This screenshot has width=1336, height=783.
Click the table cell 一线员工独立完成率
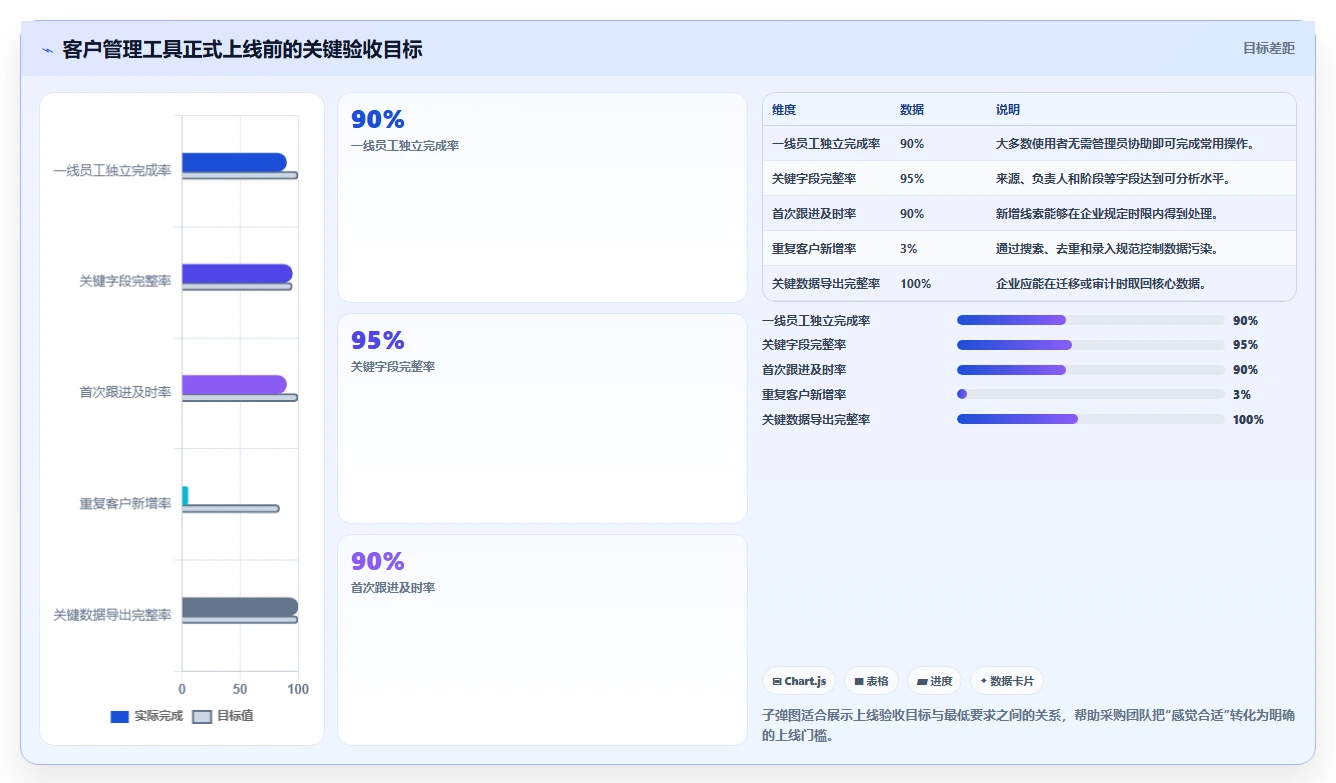(826, 144)
